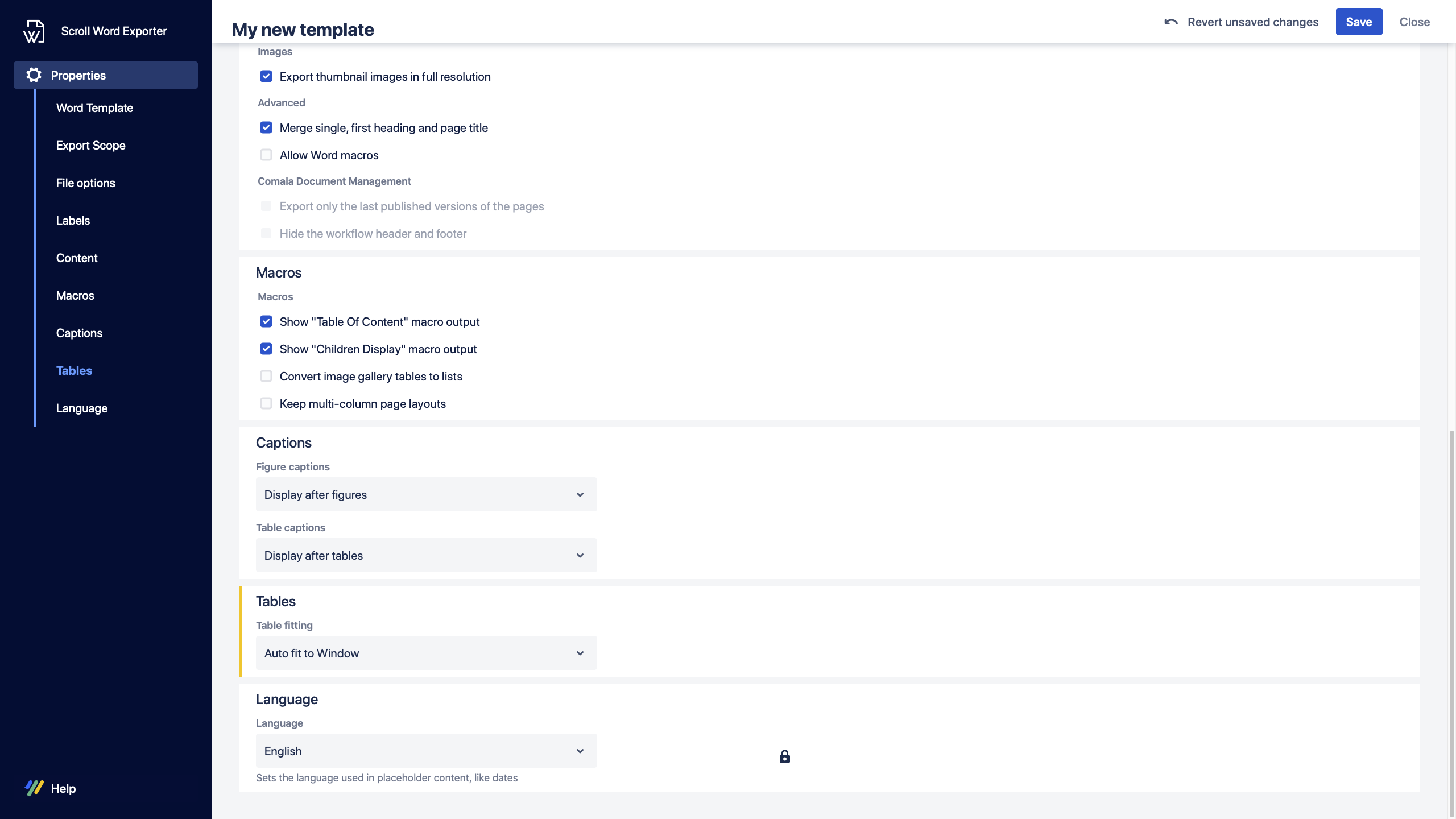This screenshot has height=819, width=1456.
Task: Click the Figure captions dropdown chevron
Action: click(x=580, y=494)
